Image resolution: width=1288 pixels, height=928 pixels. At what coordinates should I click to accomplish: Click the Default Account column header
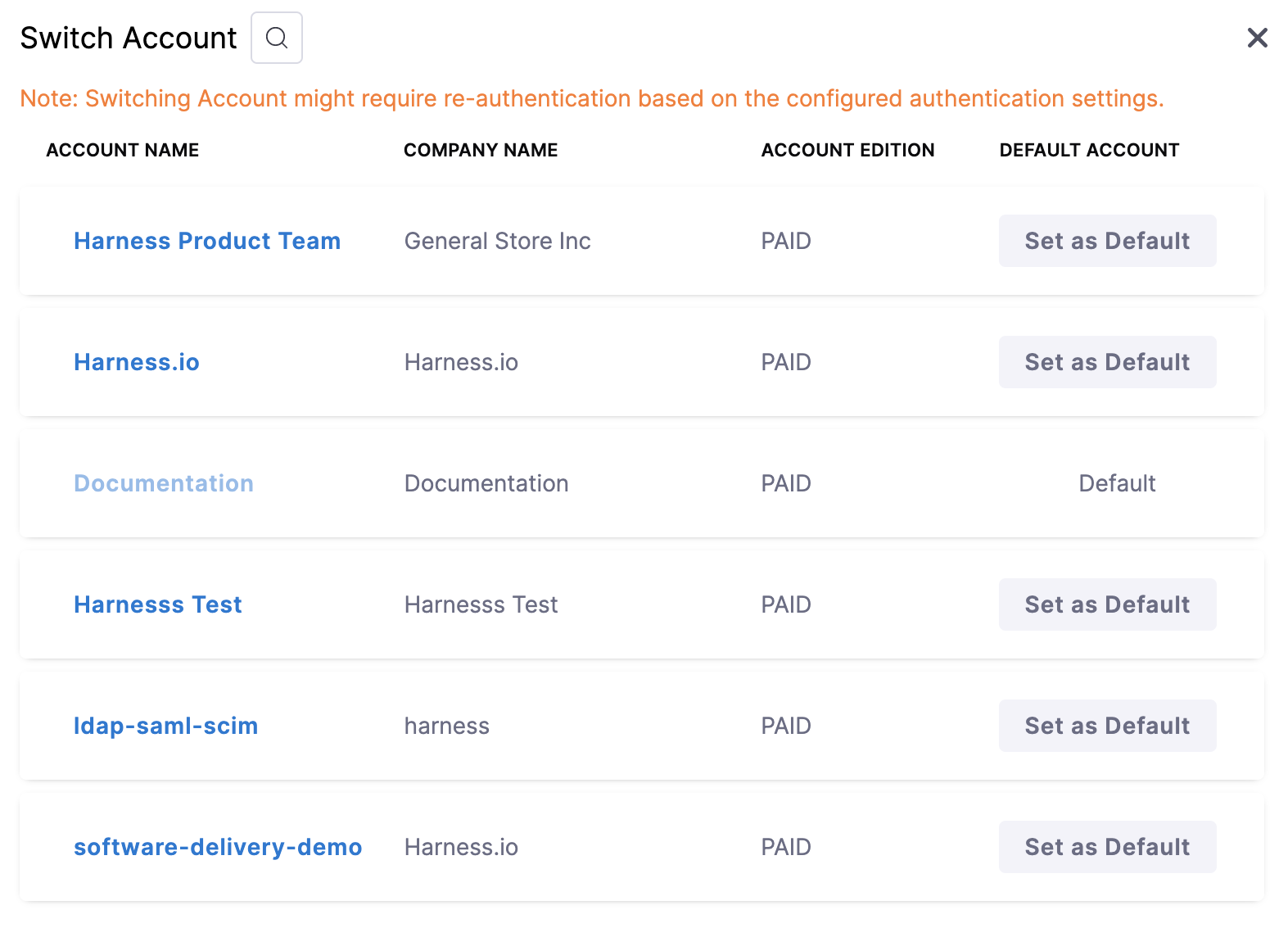[1089, 150]
